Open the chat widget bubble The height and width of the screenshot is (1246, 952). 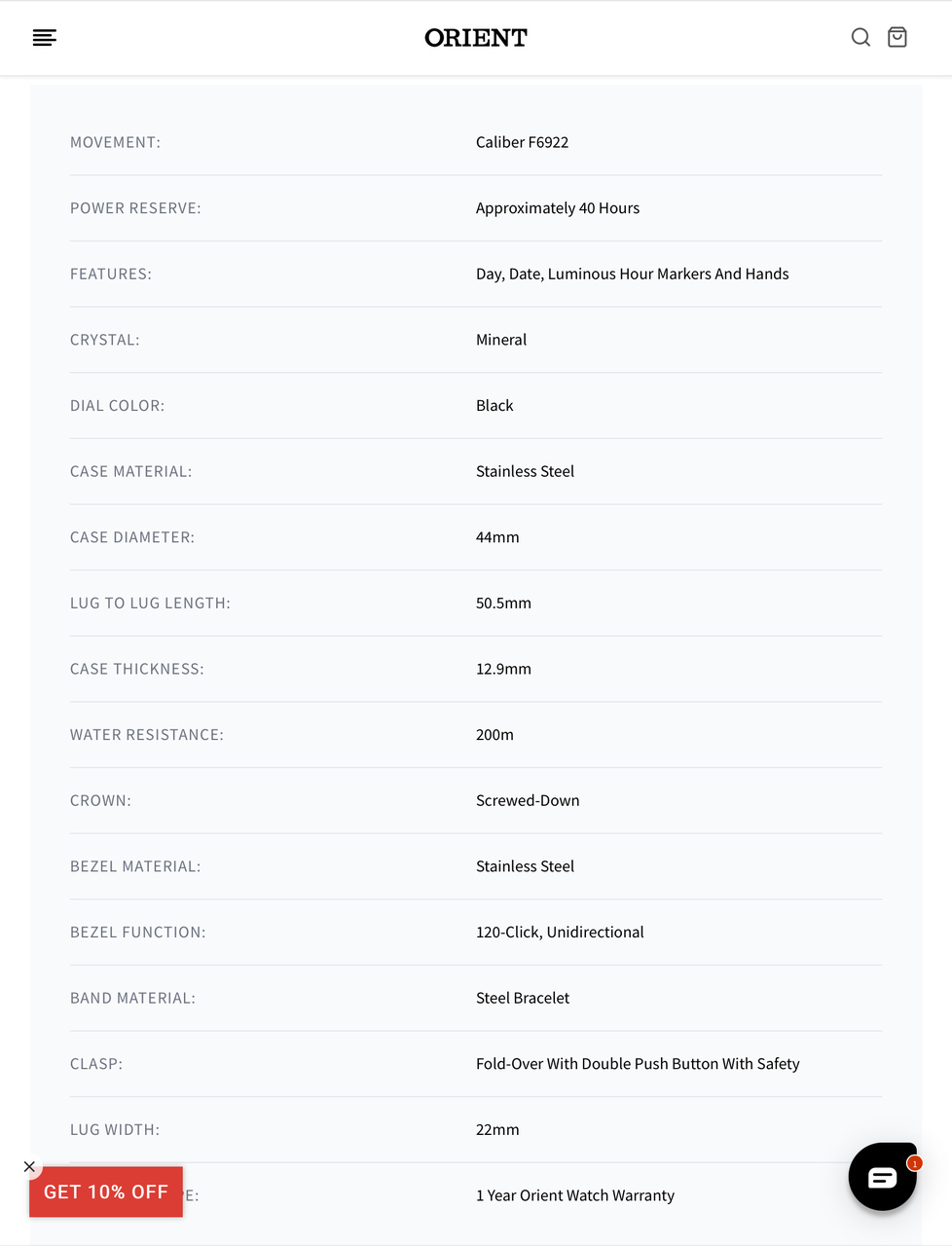pyautogui.click(x=882, y=1177)
